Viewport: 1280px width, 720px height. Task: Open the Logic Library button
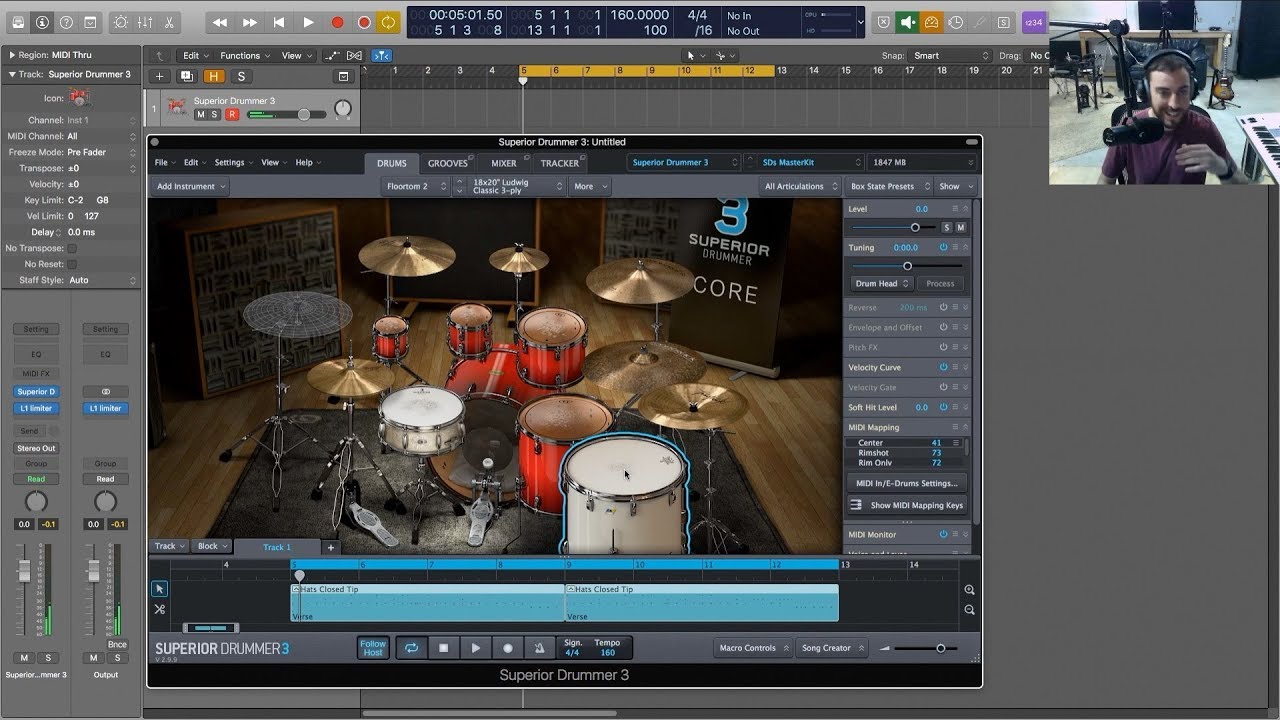click(18, 21)
